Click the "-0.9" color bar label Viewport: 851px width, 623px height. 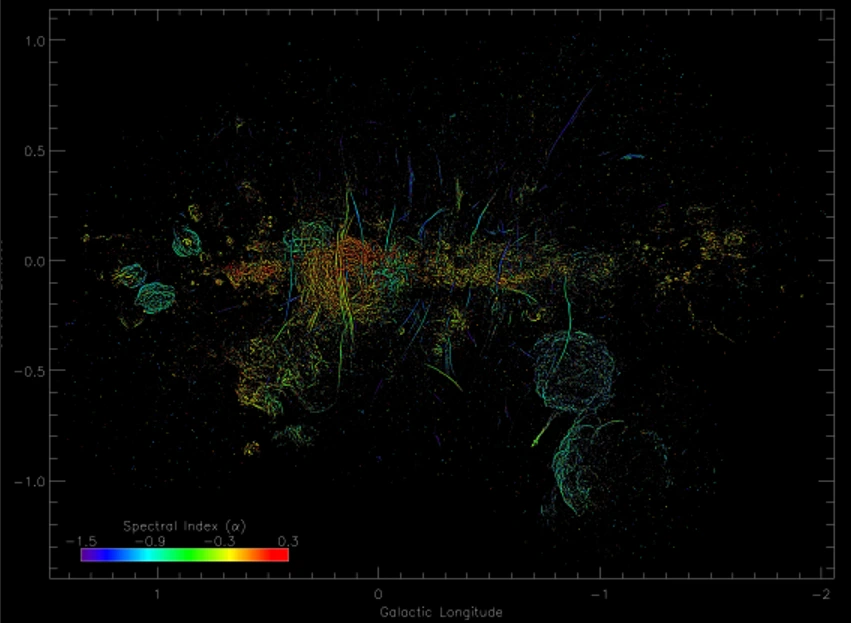(150, 541)
